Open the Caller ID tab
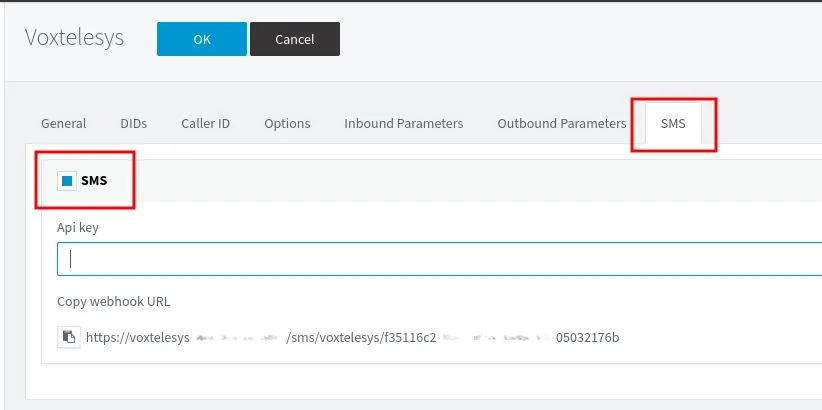 click(x=206, y=124)
